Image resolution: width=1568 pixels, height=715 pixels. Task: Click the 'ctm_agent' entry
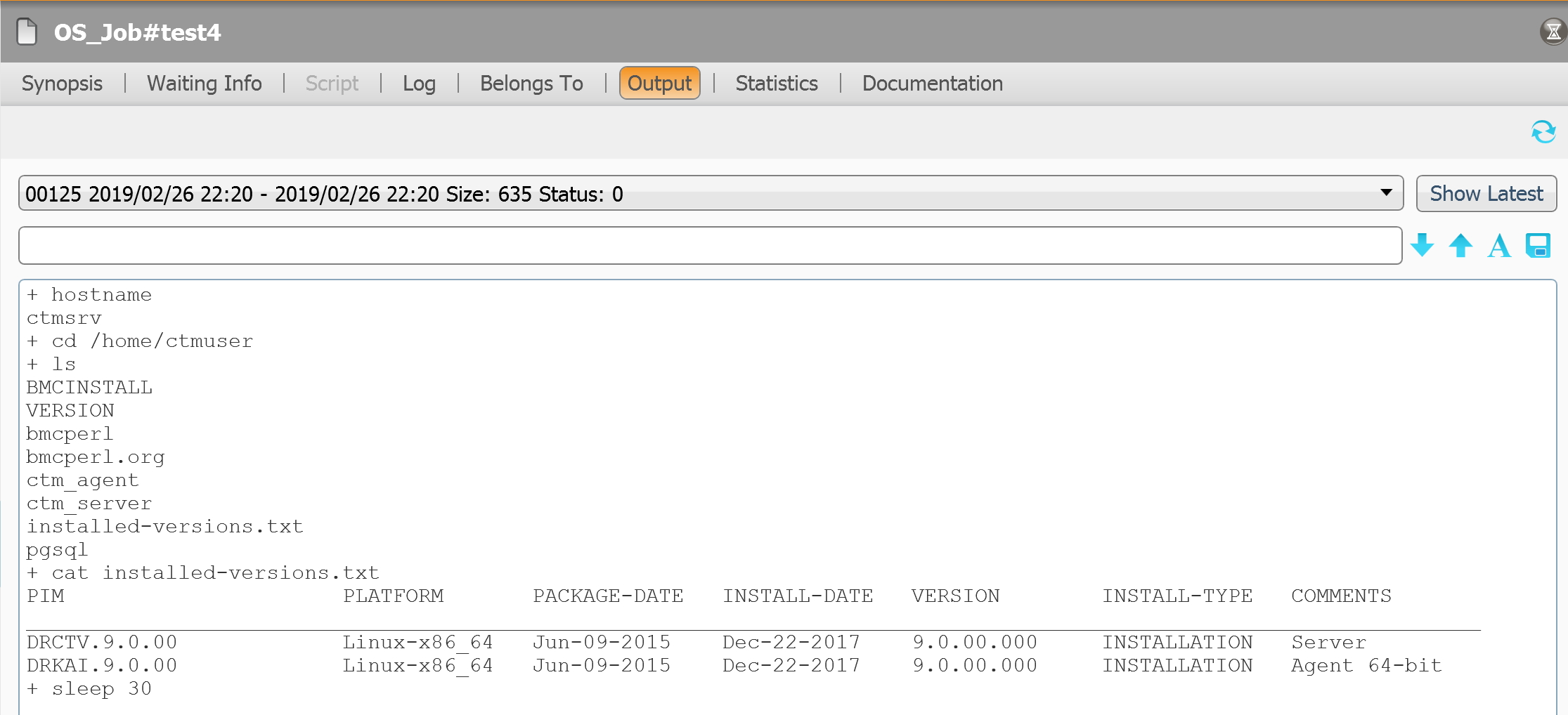pyautogui.click(x=83, y=480)
